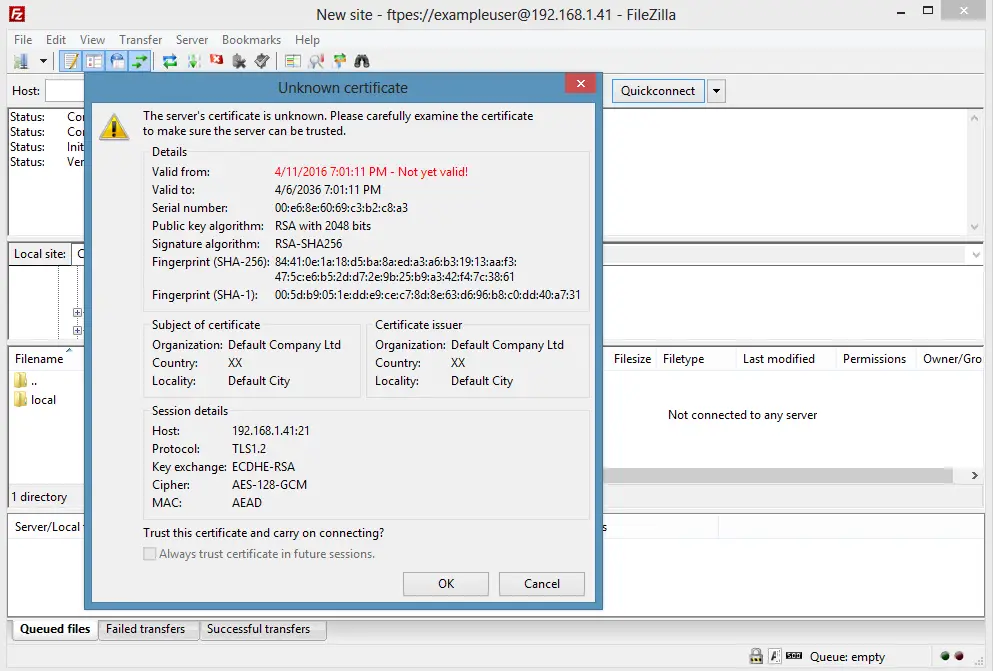
Task: Click the colored list rows toolbar icon
Action: [x=293, y=61]
